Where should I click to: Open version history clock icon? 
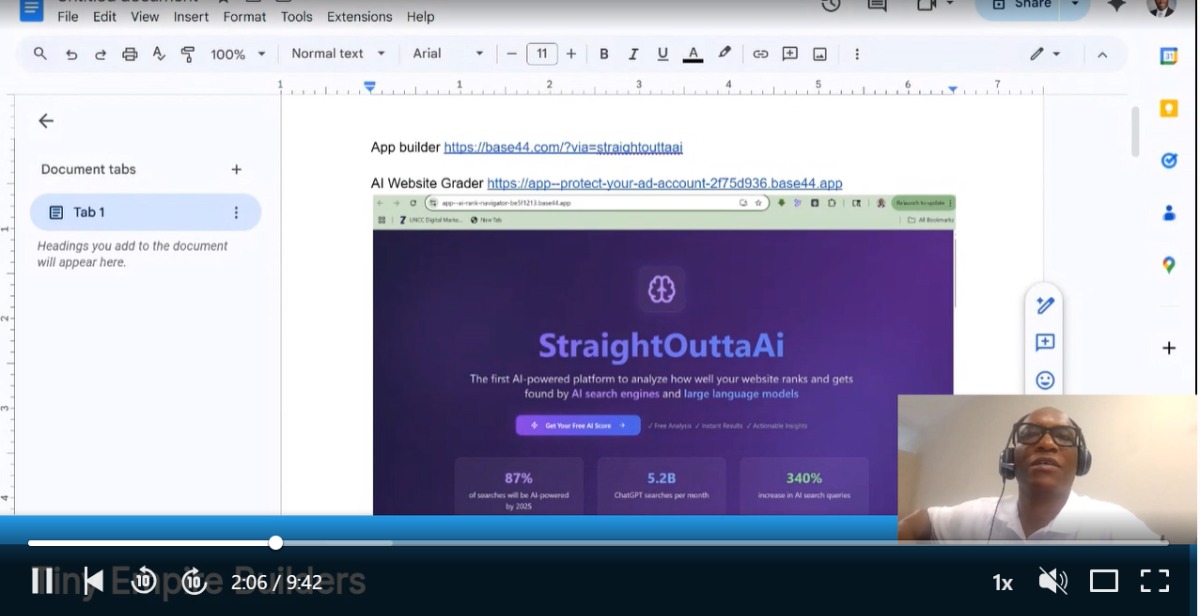831,6
